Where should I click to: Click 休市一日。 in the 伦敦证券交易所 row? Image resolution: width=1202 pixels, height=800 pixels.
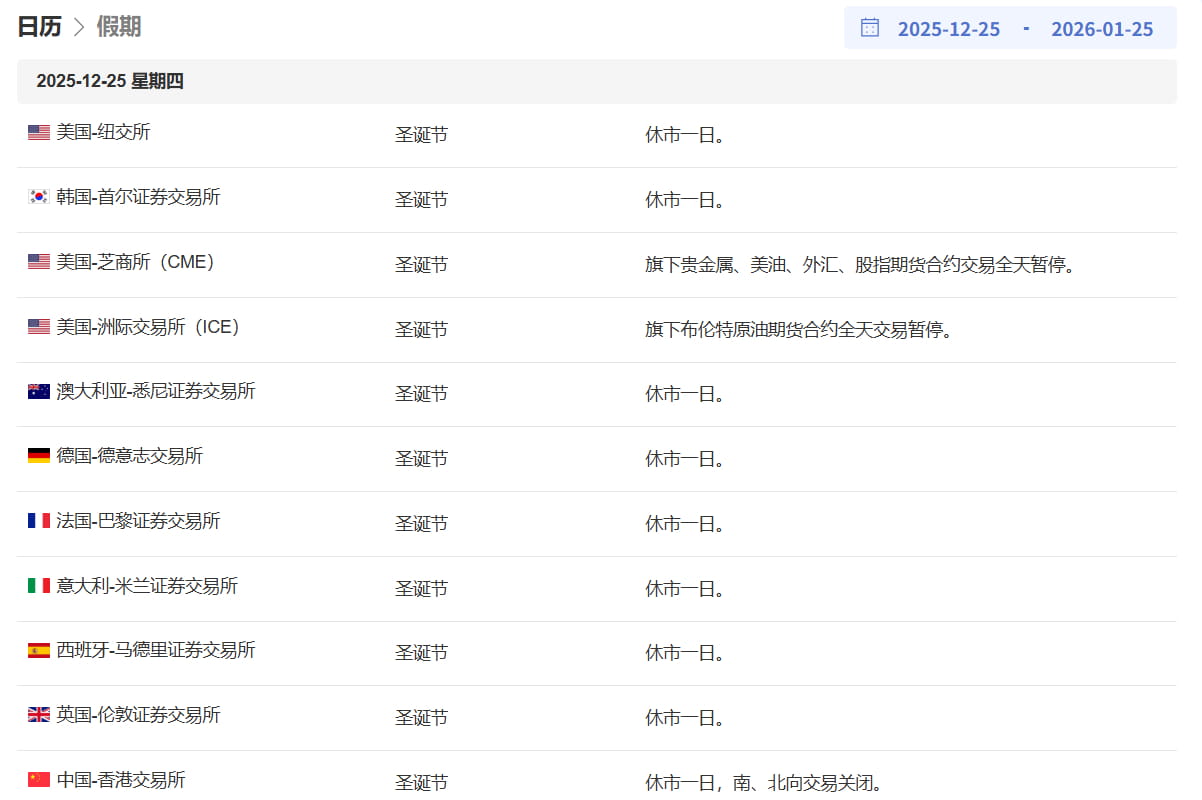click(685, 718)
